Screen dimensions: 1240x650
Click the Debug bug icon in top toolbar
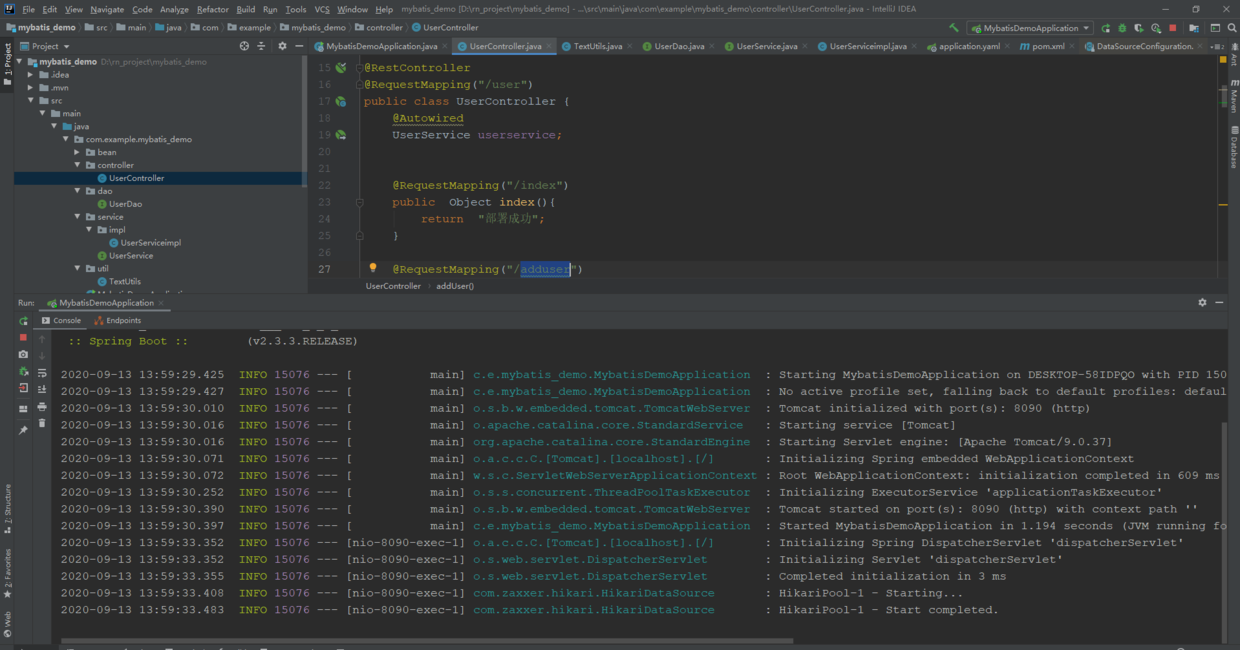coord(1122,28)
